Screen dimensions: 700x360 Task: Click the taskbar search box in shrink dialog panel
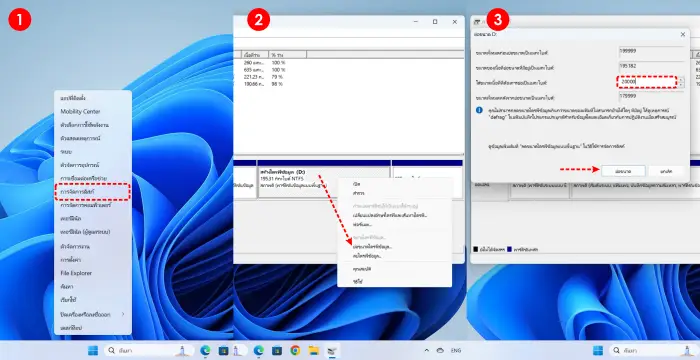tap(654, 351)
